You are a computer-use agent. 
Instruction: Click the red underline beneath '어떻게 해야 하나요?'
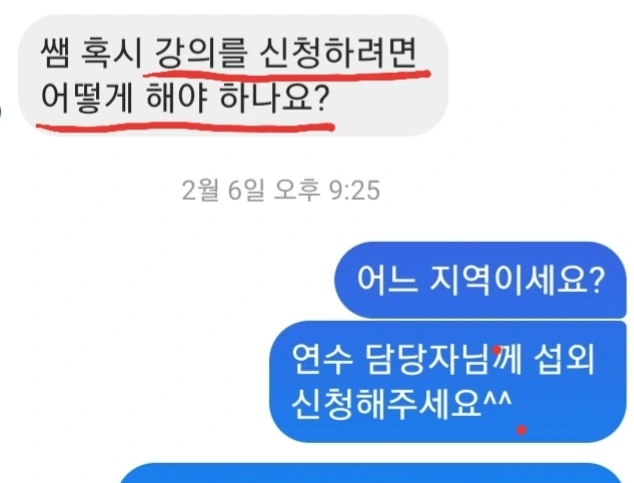click(x=185, y=127)
